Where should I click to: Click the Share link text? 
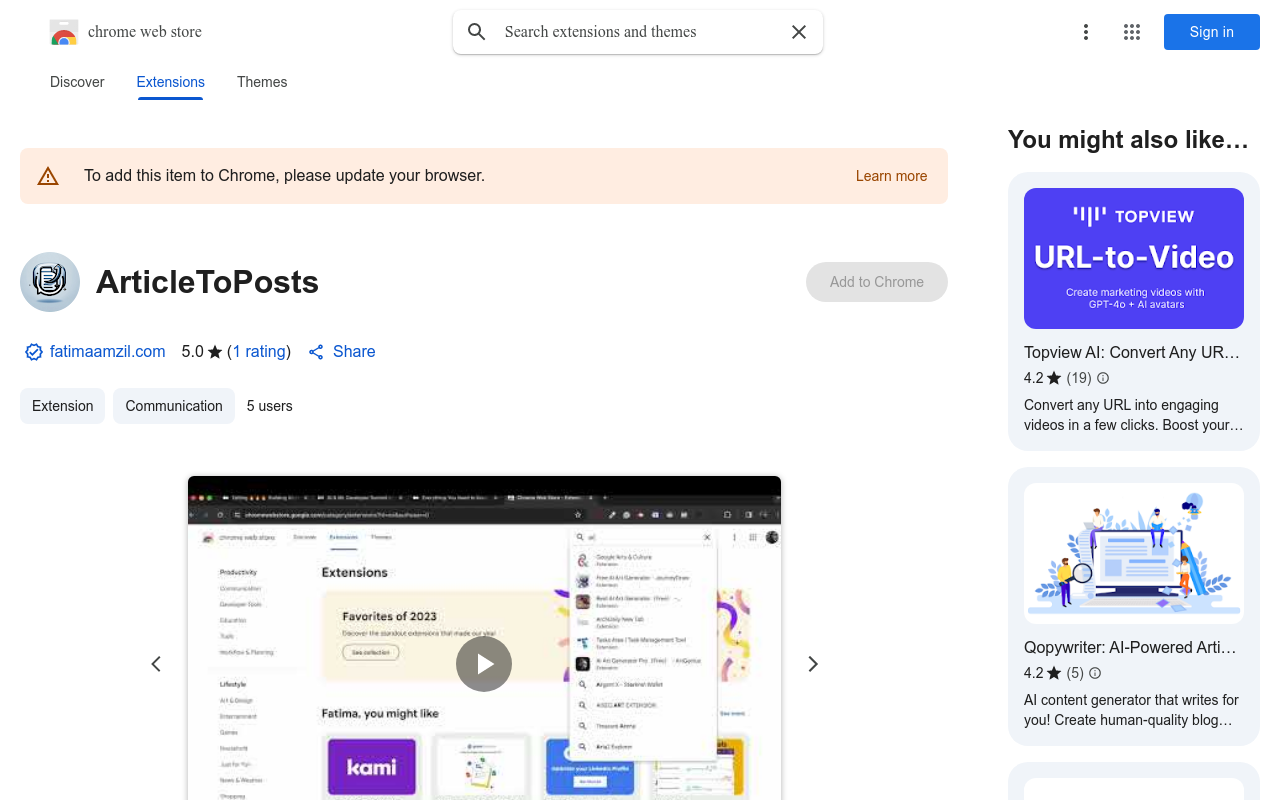click(x=354, y=352)
